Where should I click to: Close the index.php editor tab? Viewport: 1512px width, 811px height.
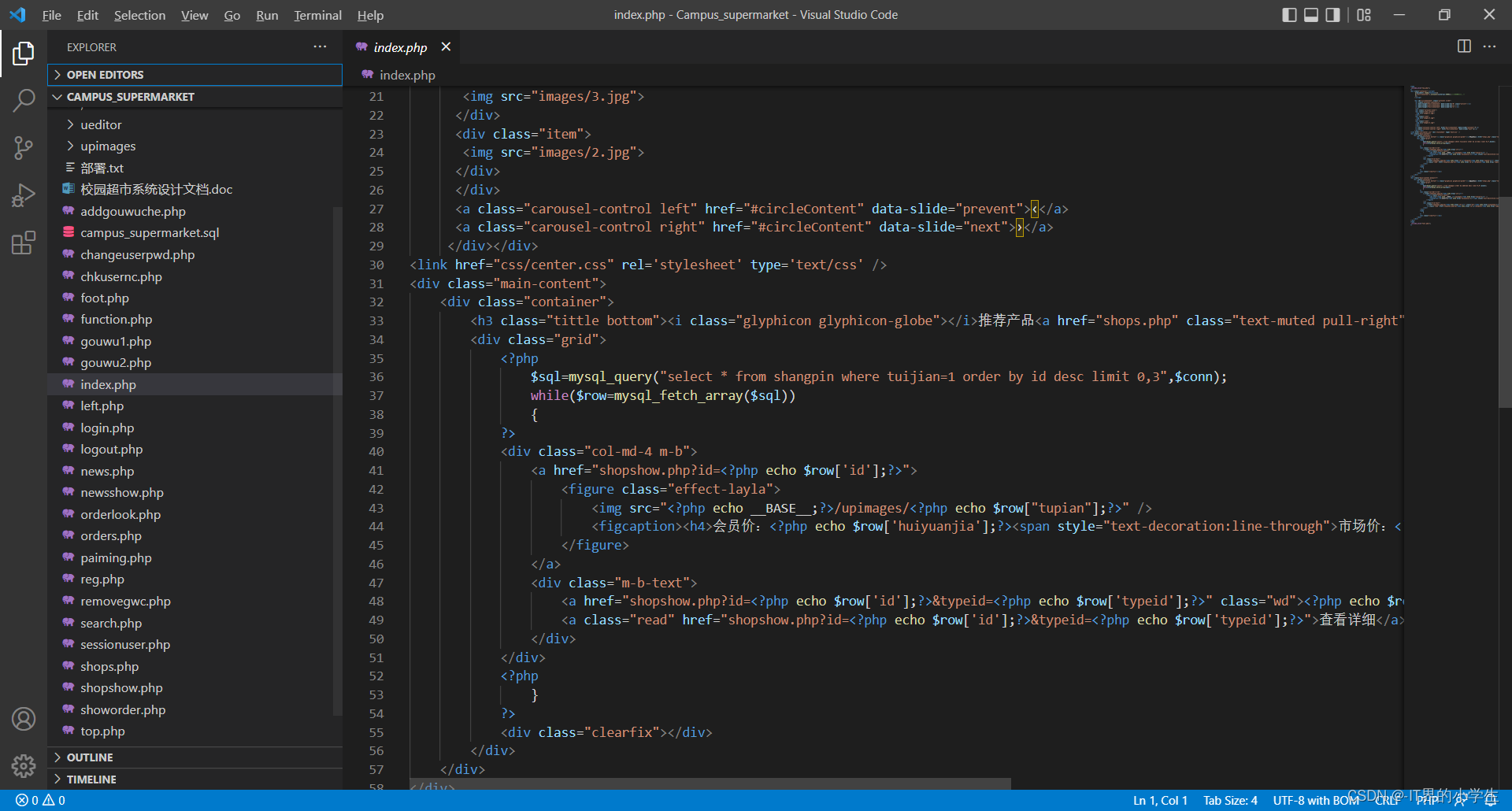tap(446, 47)
